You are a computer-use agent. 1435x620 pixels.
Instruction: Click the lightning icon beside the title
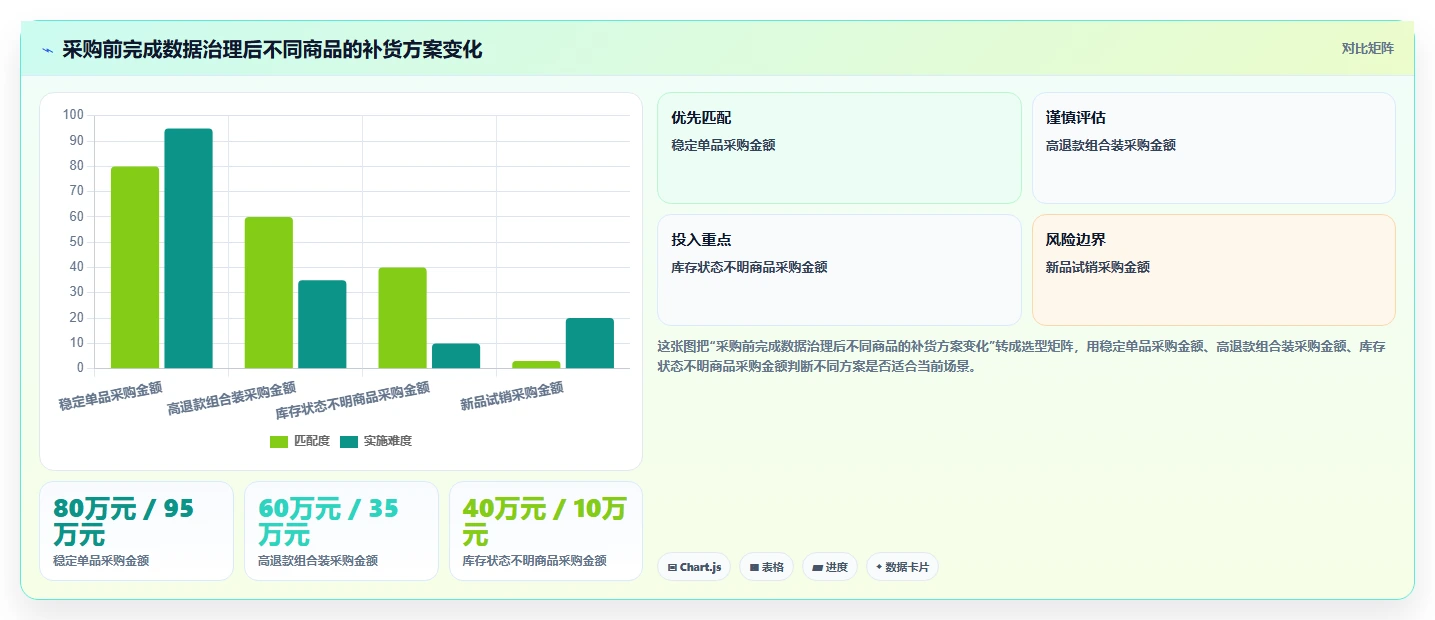pyautogui.click(x=47, y=50)
